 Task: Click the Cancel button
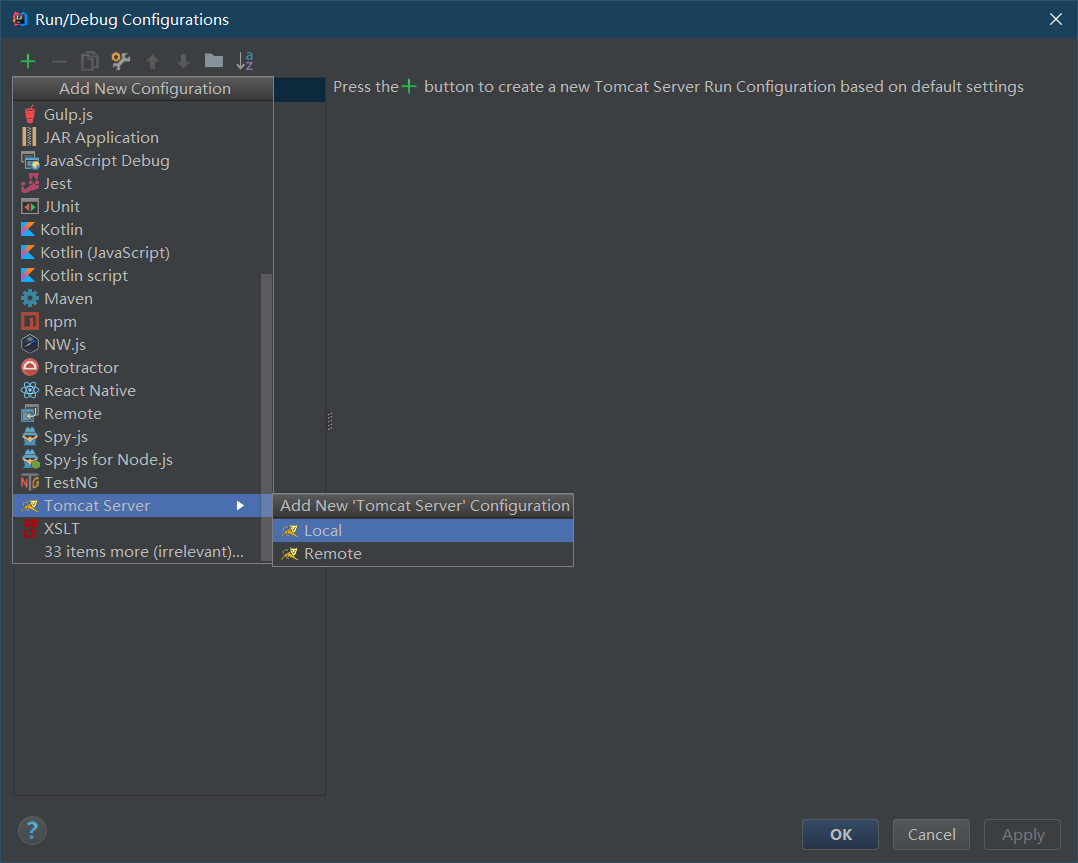click(931, 834)
